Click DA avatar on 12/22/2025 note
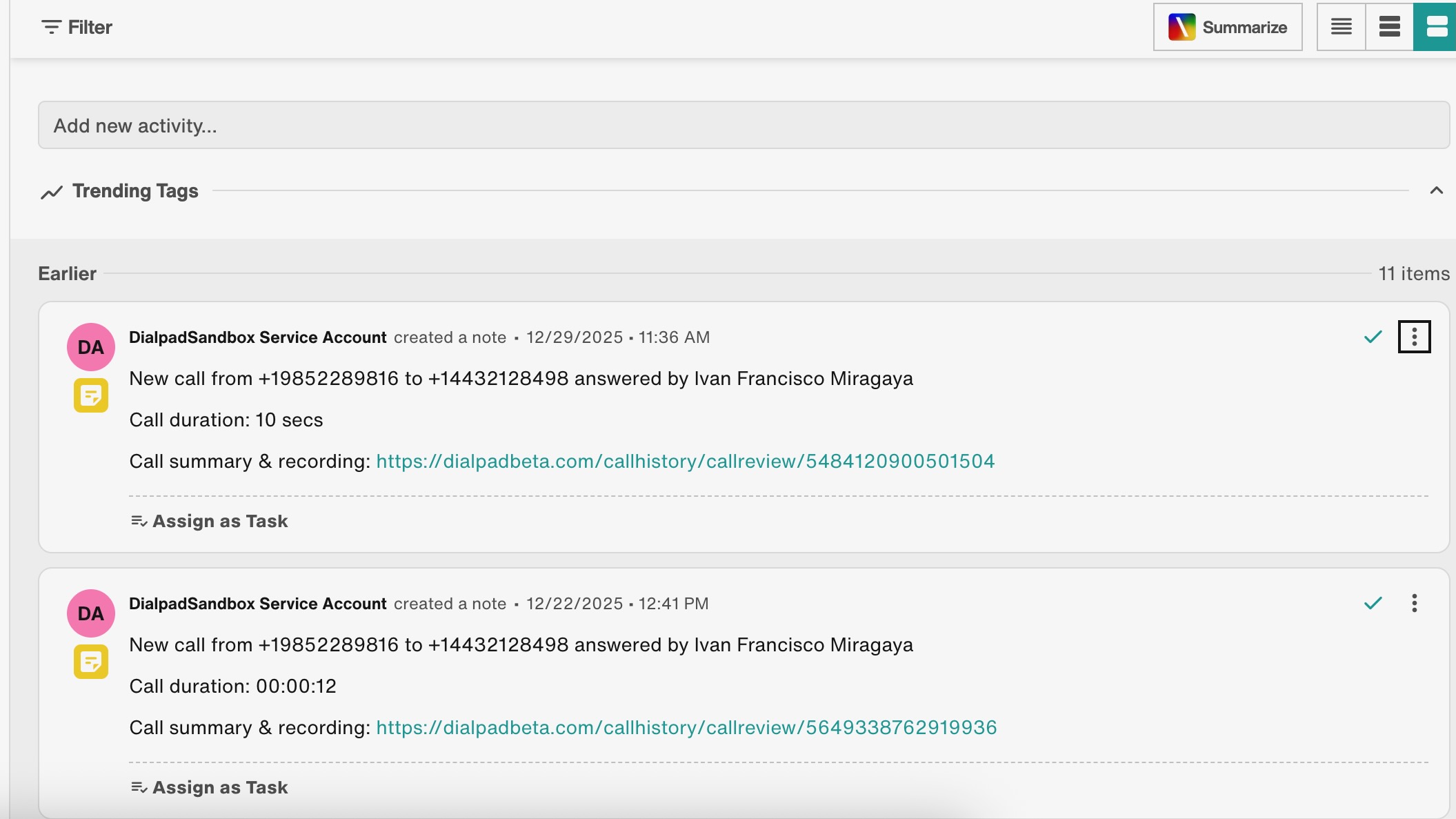This screenshot has width=1456, height=819. coord(90,613)
